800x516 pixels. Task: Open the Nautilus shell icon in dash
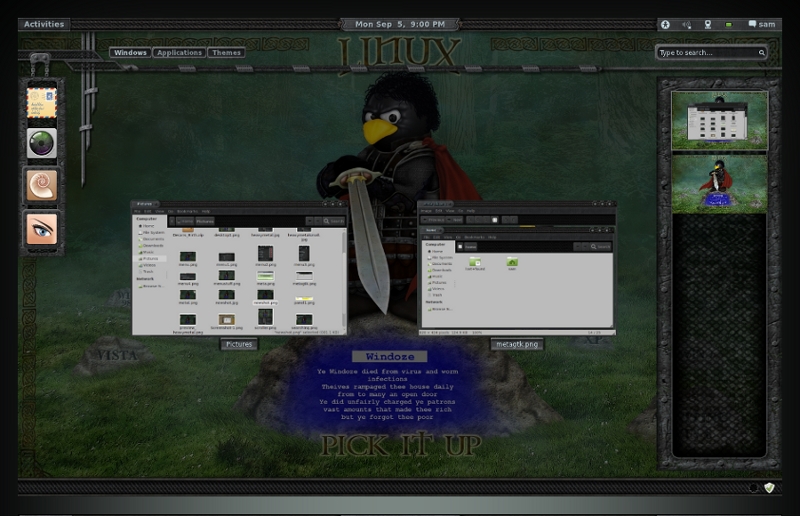click(42, 185)
